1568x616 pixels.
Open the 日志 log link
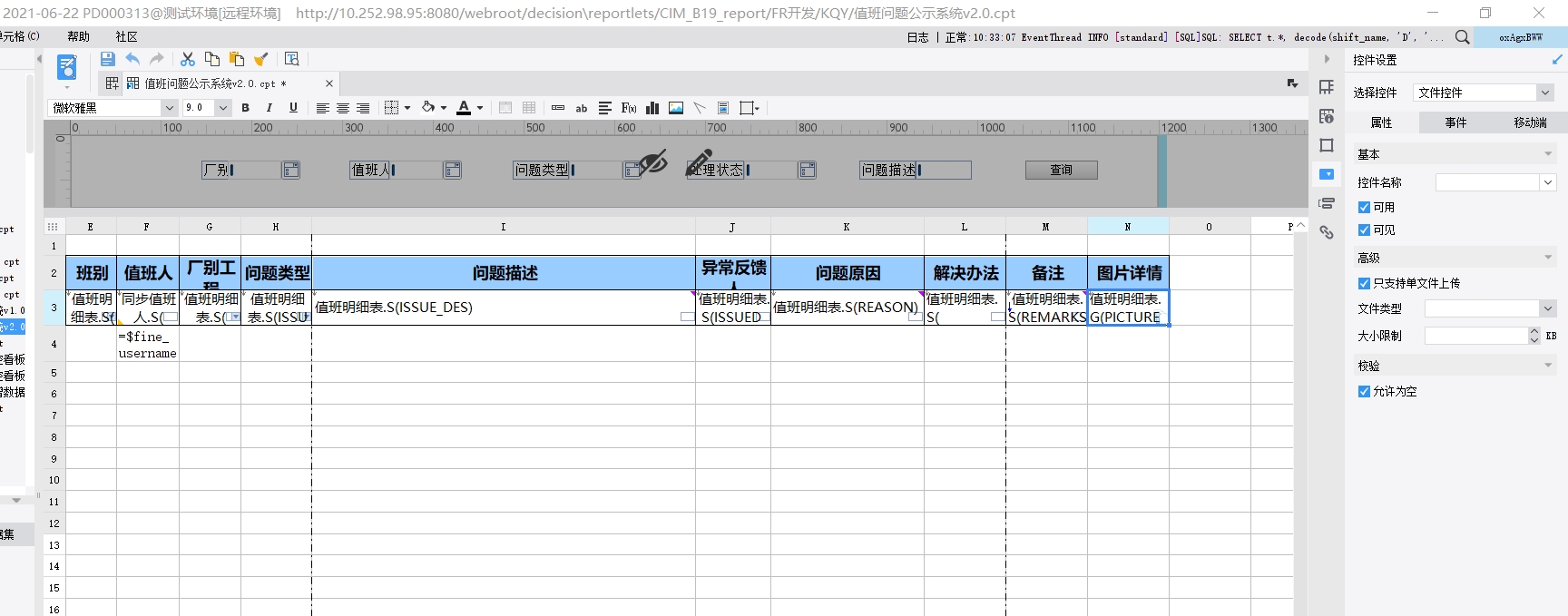click(x=917, y=37)
